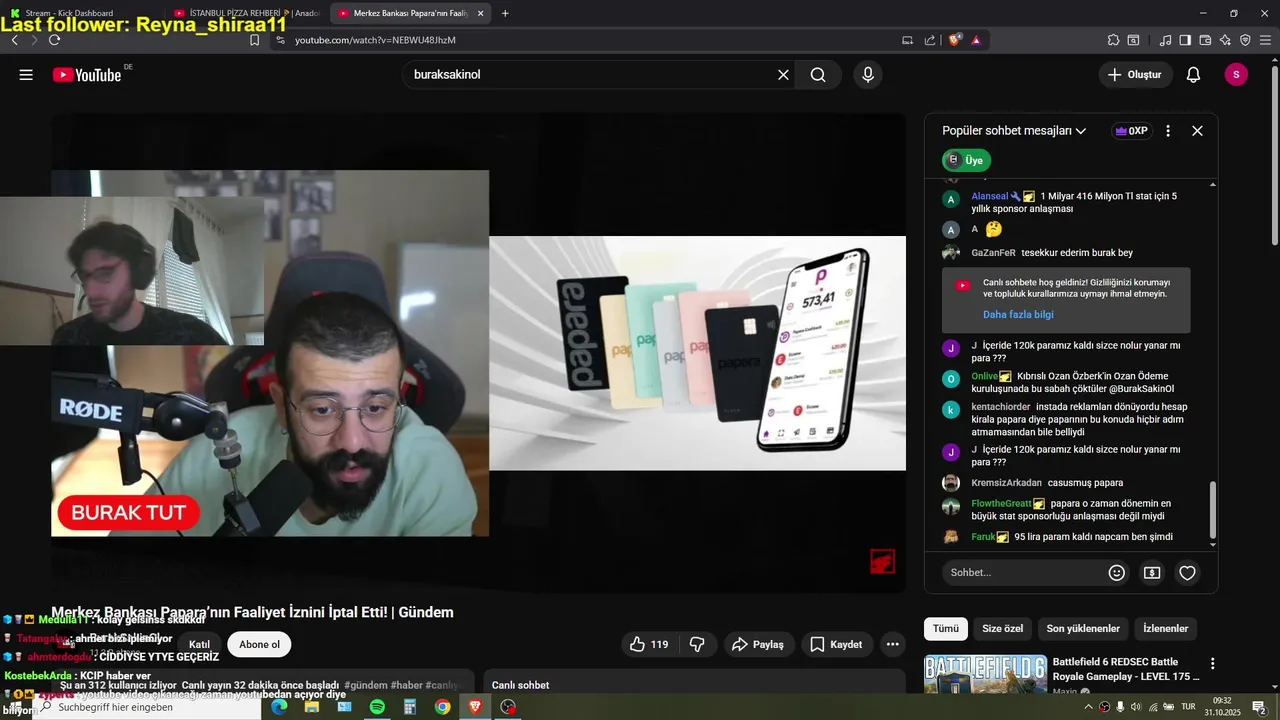Share this page from address bar
This screenshot has height=720, width=1280.
point(930,40)
